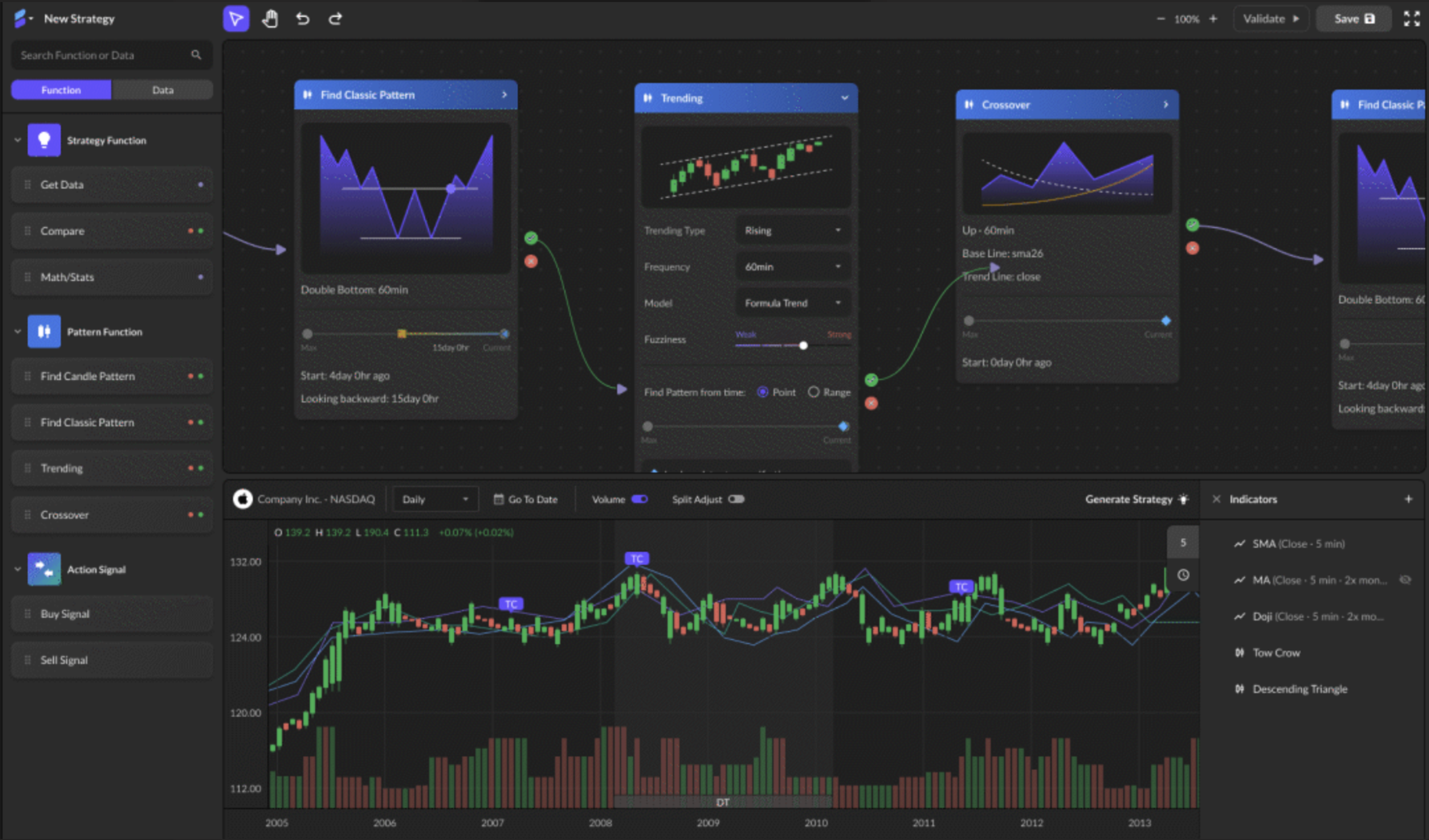Toggle visibility of MA indicator
The height and width of the screenshot is (840, 1429).
[1405, 579]
